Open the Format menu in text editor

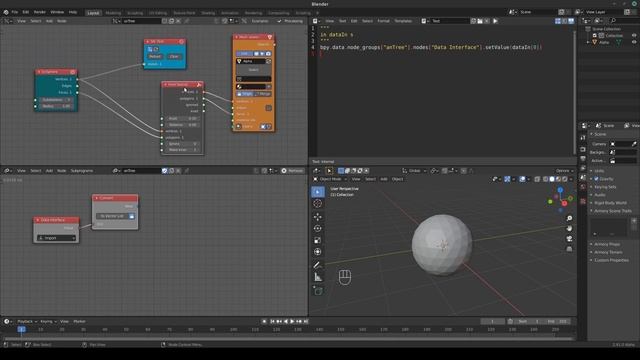383,21
